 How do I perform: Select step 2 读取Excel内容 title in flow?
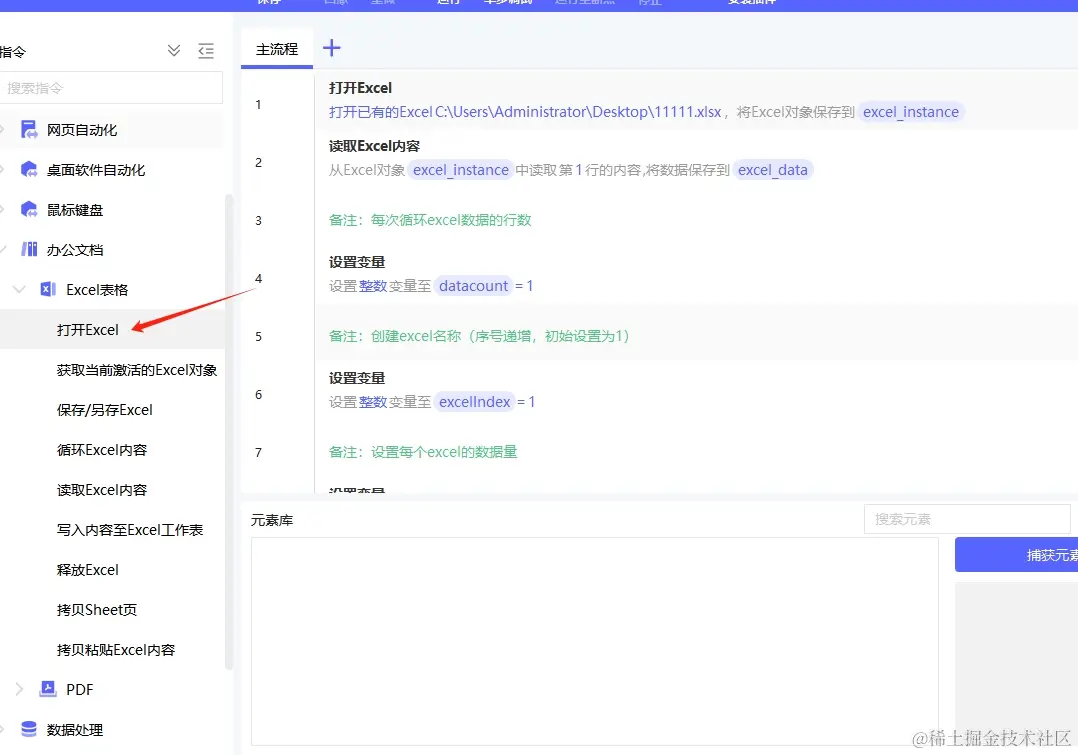point(374,146)
